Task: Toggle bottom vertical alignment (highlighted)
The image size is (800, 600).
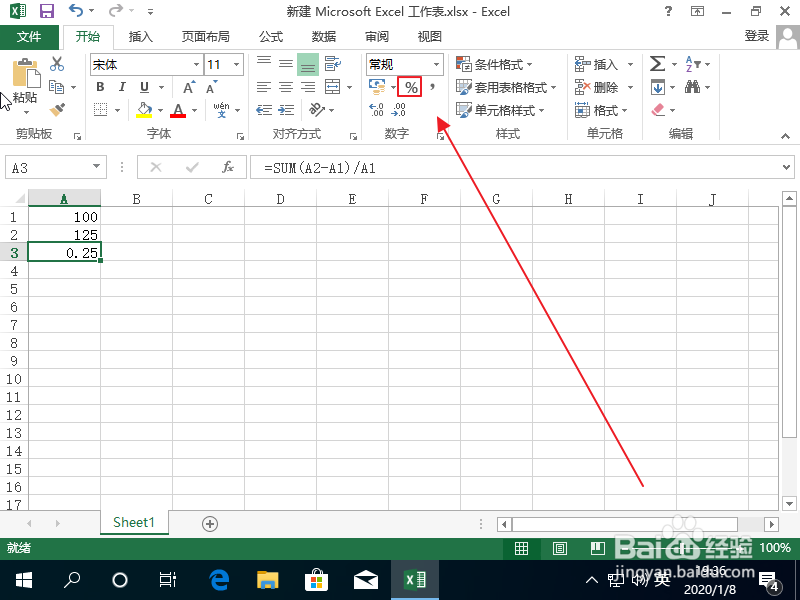Action: coord(308,64)
